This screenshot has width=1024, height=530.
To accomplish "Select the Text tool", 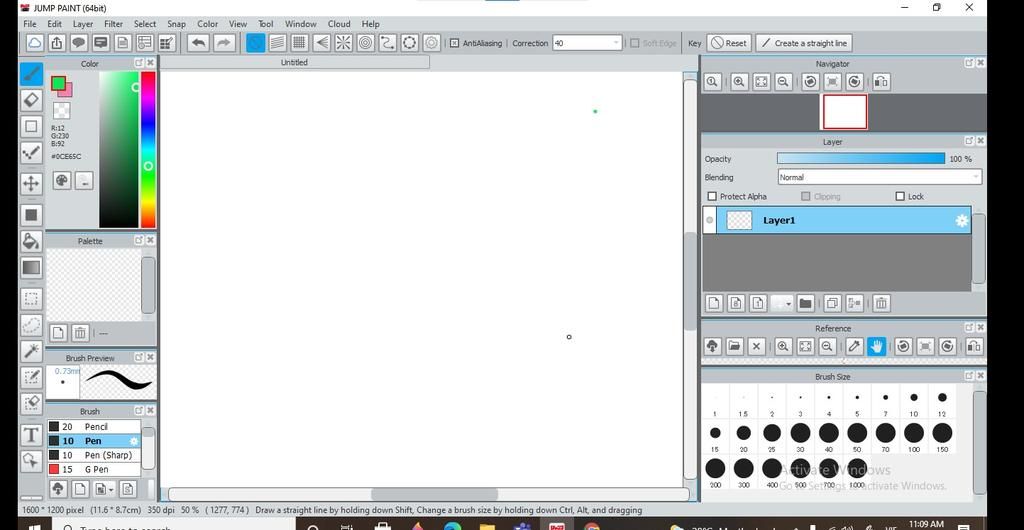I will [31, 435].
